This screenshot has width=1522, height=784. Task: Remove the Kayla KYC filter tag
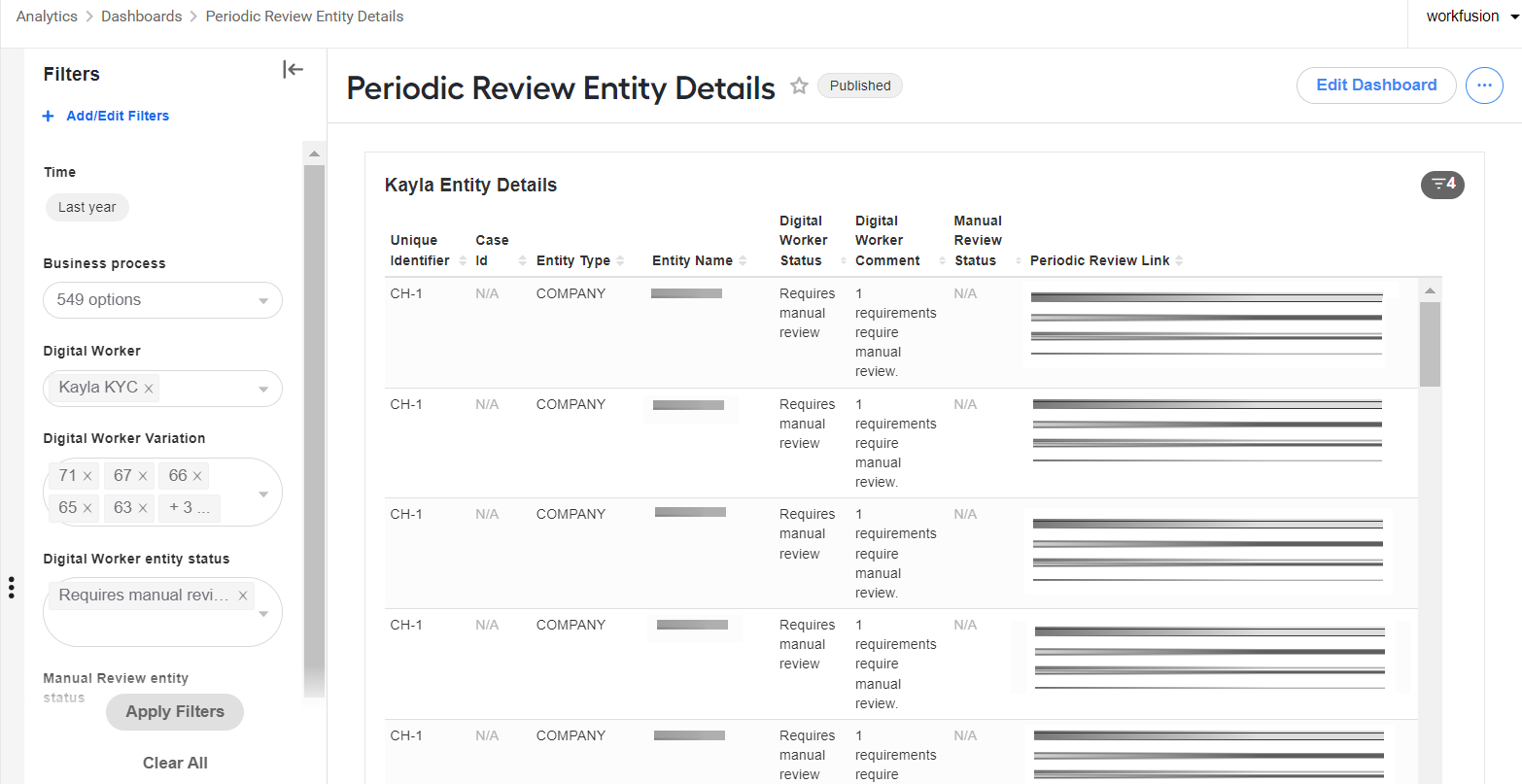click(x=149, y=389)
